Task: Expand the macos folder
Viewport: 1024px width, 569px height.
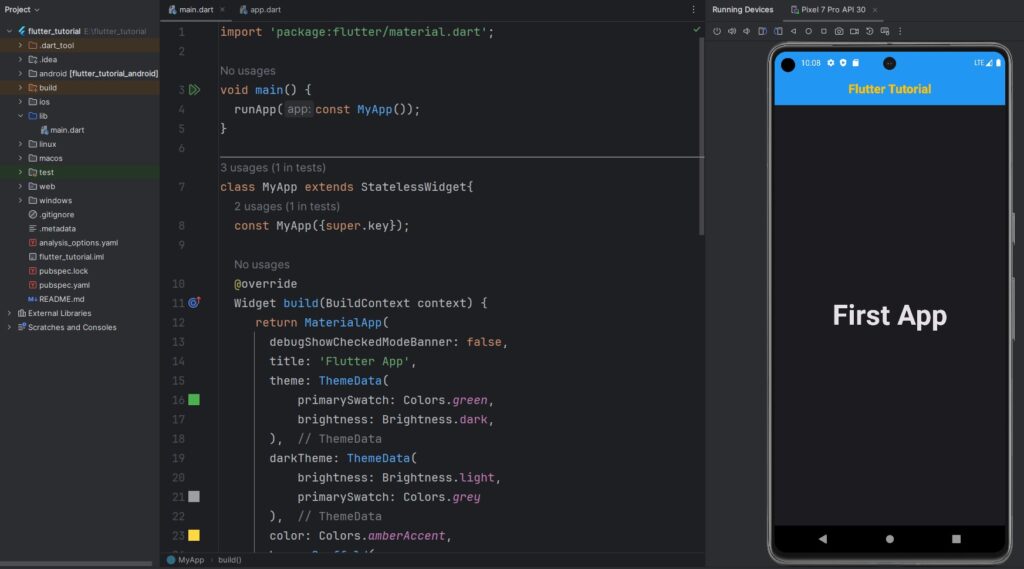Action: 20,158
